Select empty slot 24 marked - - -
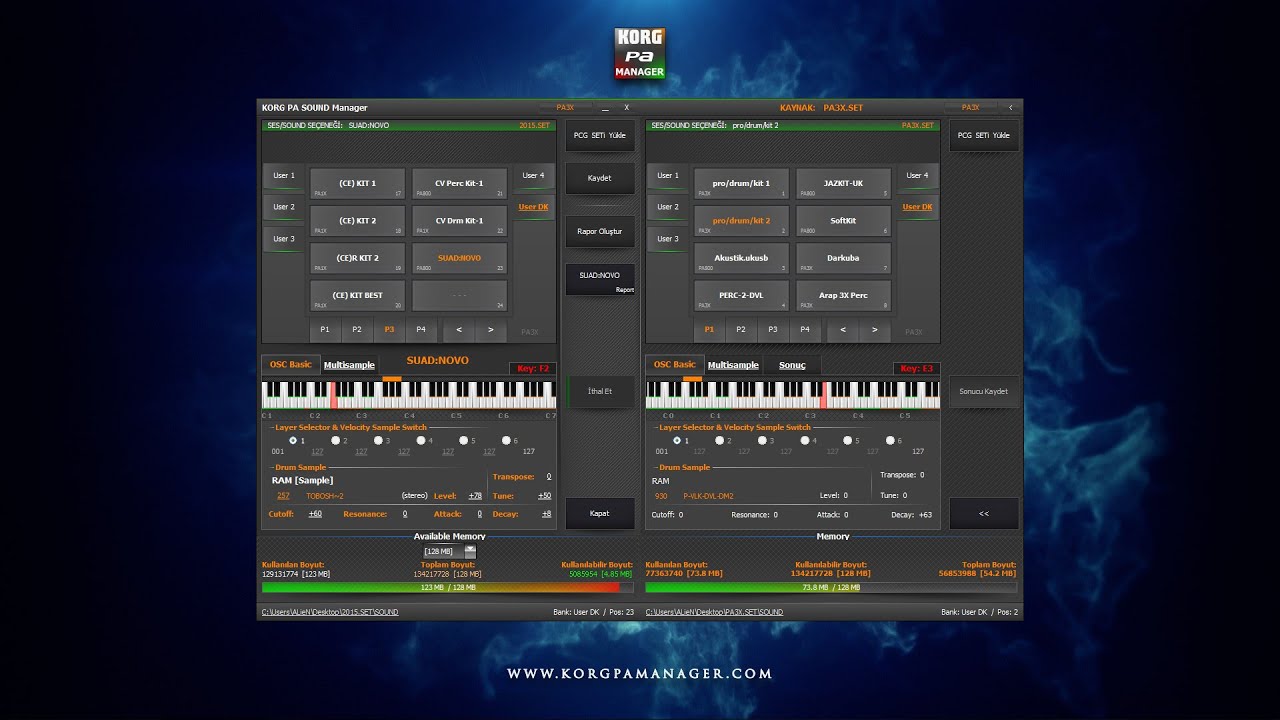1280x720 pixels. (x=459, y=295)
